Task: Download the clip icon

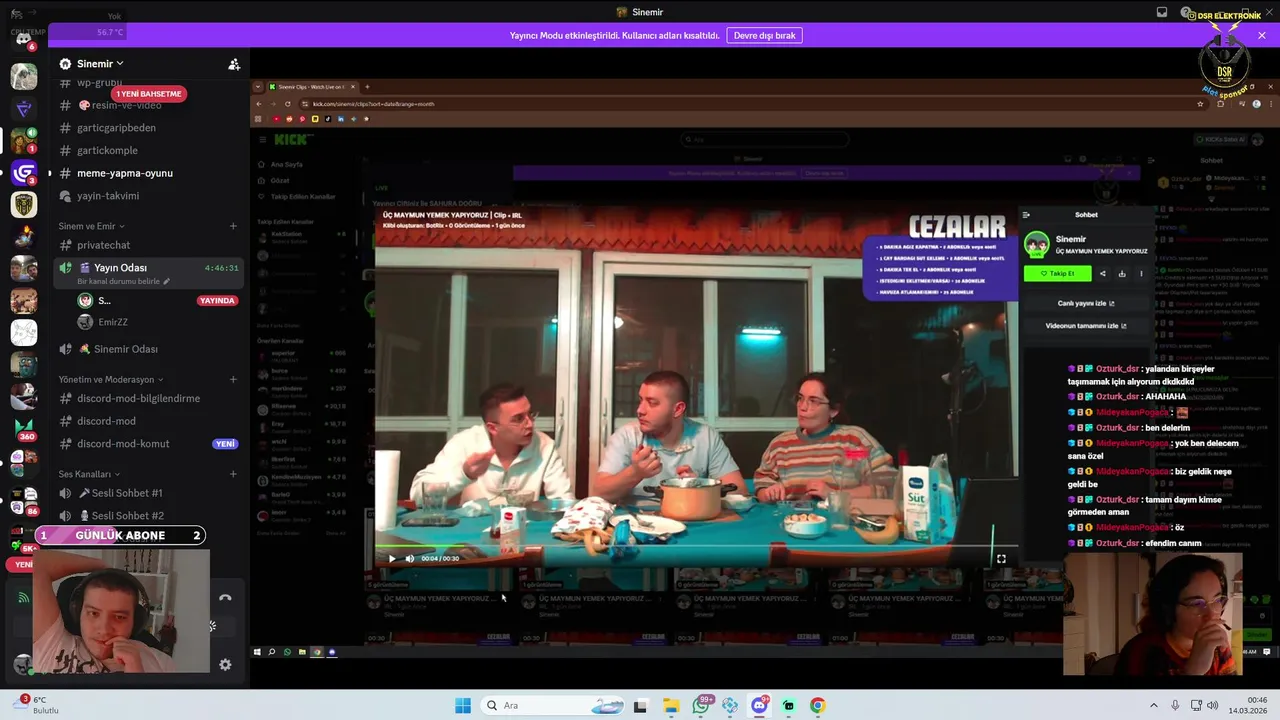Action: click(1122, 274)
